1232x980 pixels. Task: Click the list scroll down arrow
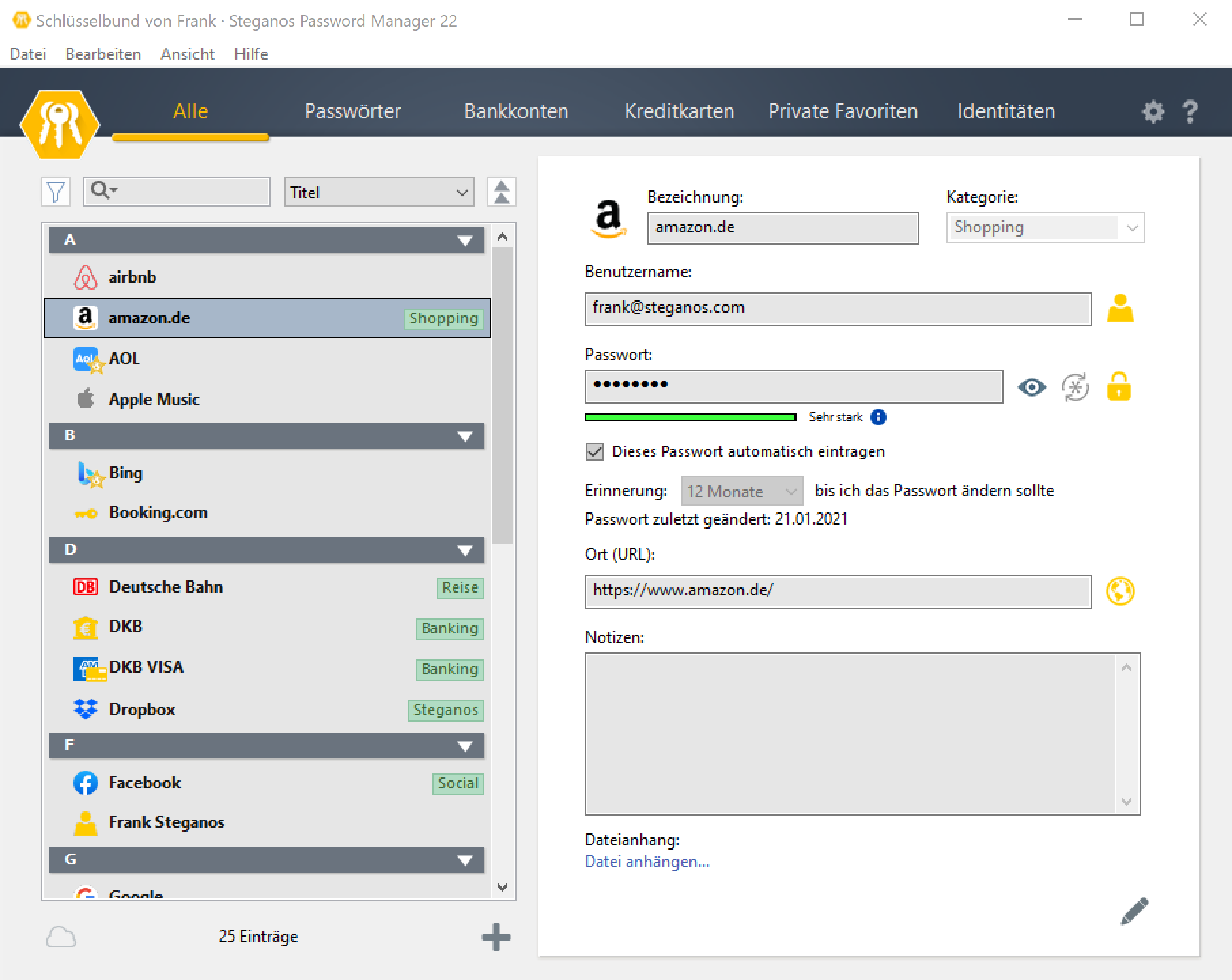pos(502,887)
